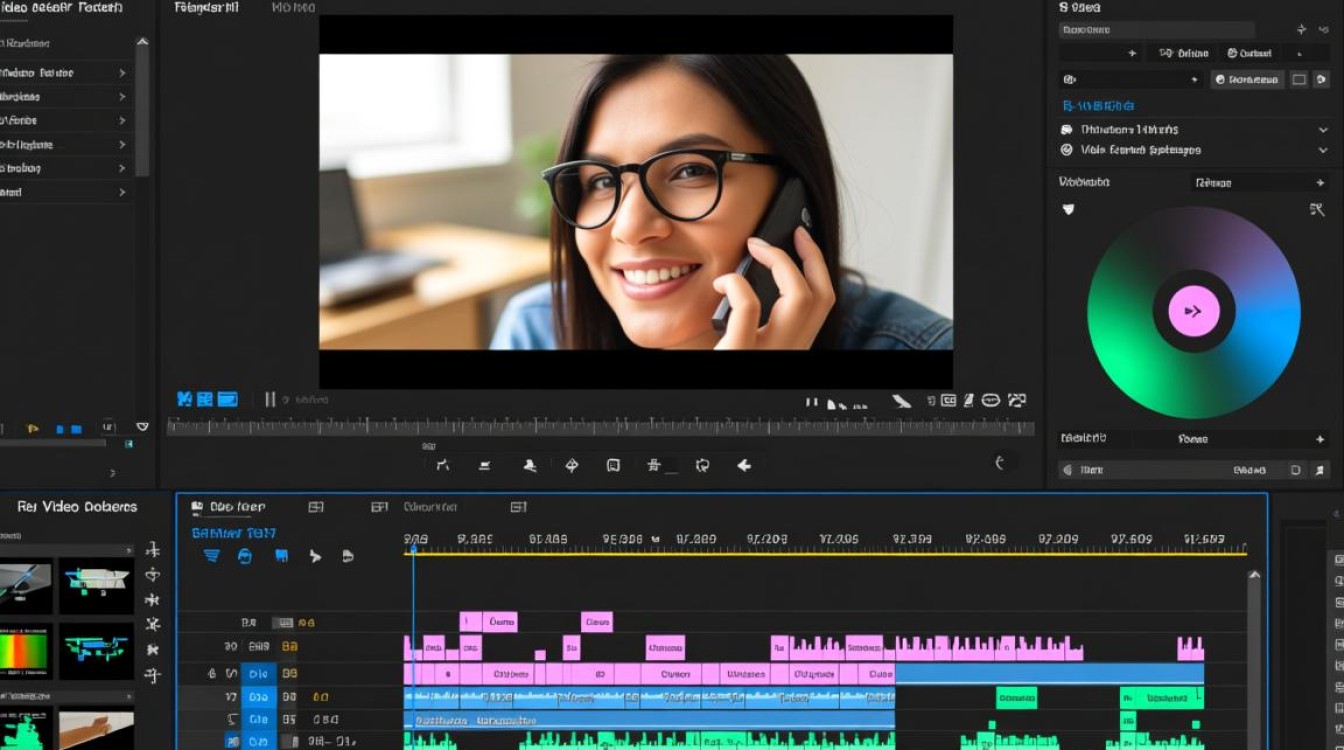This screenshot has width=1344, height=750.
Task: Click the up arrow of the timeline's vertical scrollbar
Action: click(x=1254, y=575)
